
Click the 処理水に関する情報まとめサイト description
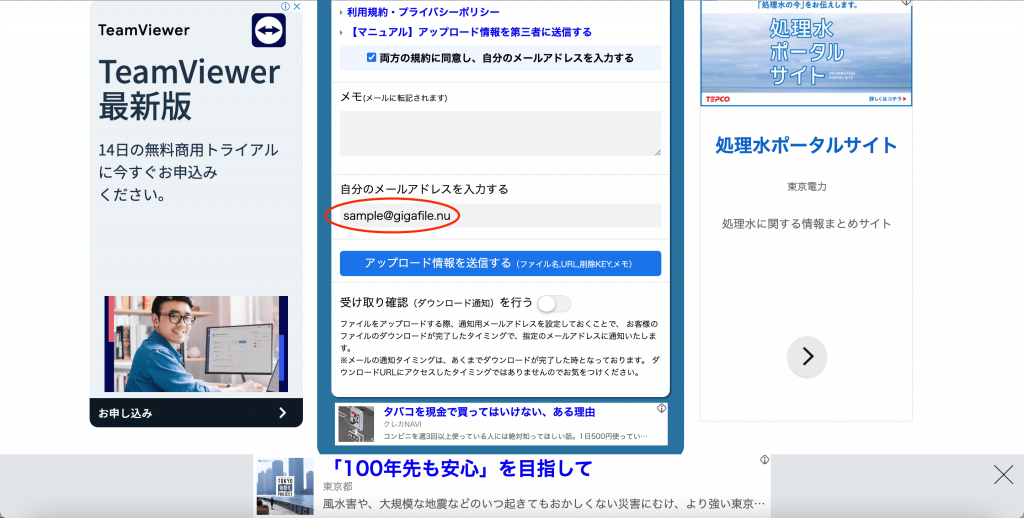click(x=806, y=223)
